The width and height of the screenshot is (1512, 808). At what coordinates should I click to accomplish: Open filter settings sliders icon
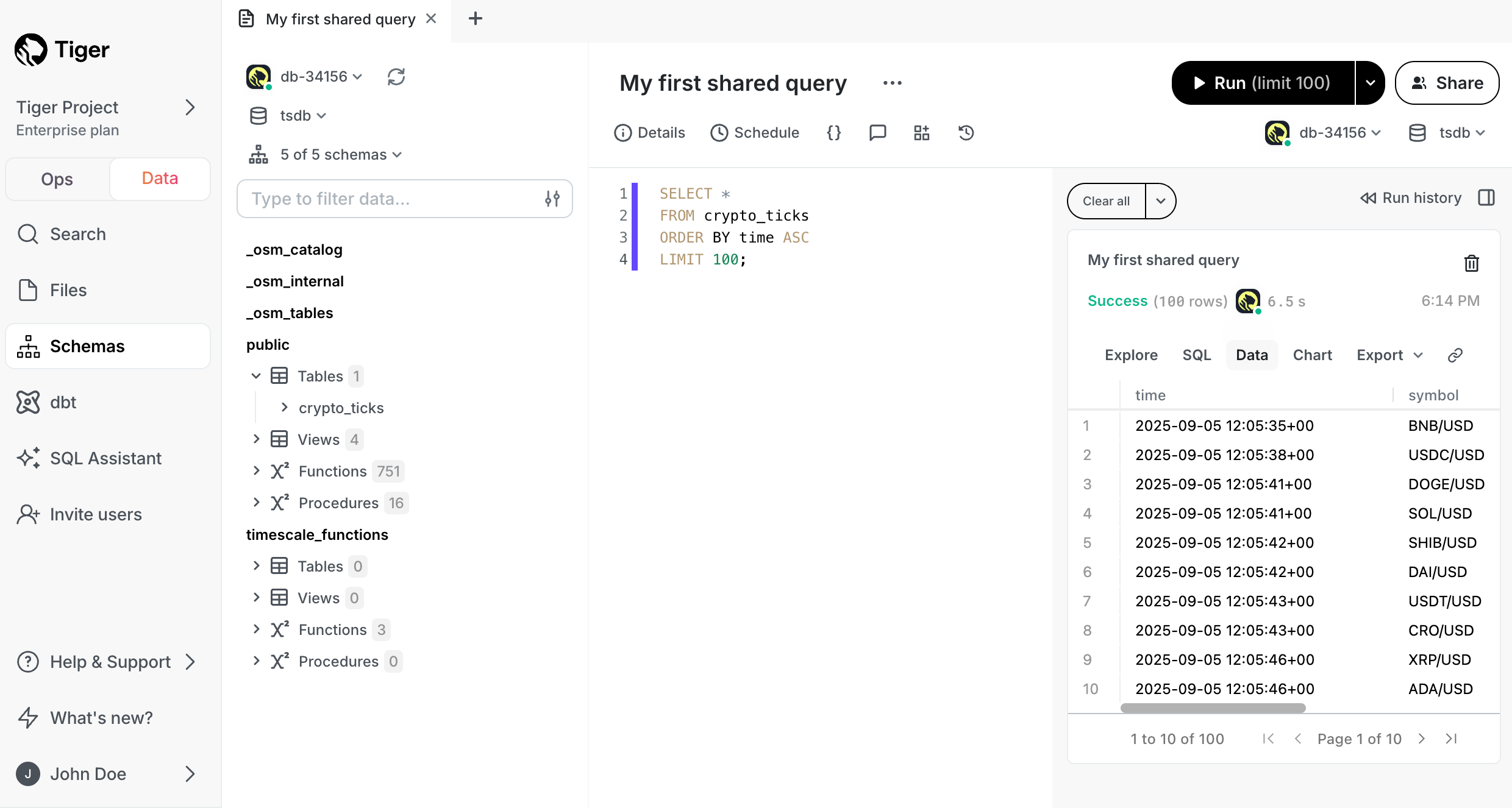pos(552,199)
